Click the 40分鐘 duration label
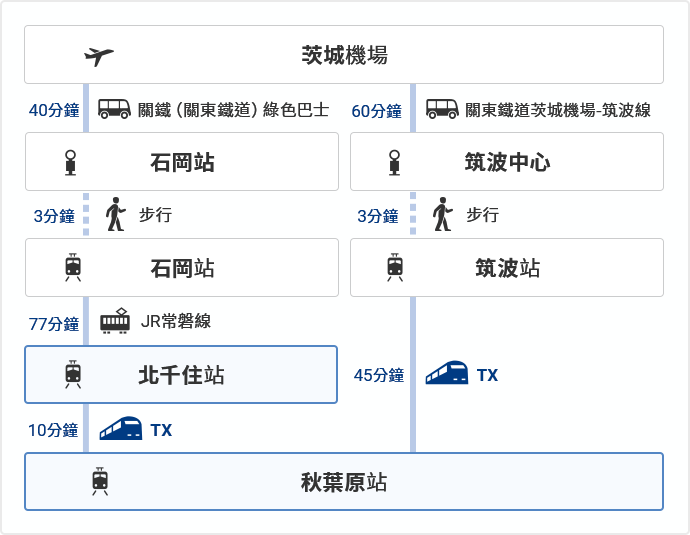The height and width of the screenshot is (535, 690). (x=54, y=110)
